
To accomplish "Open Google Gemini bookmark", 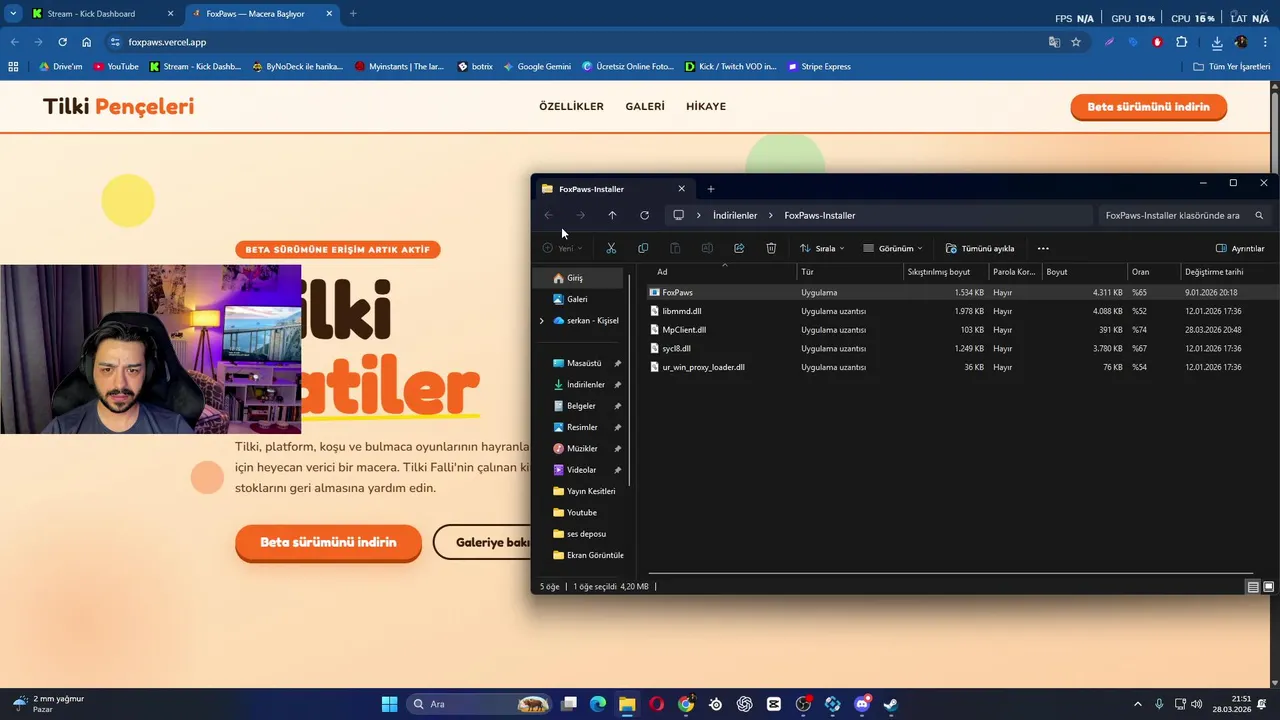I will coord(537,66).
